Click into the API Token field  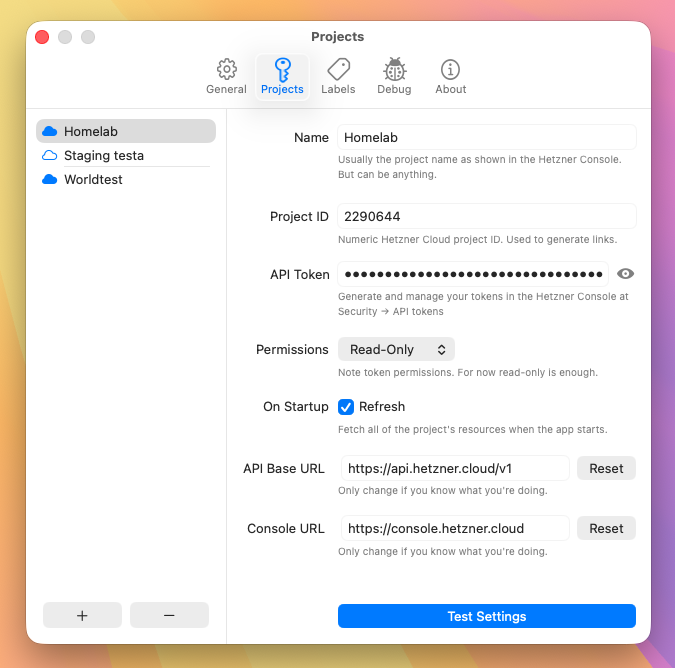tap(473, 274)
